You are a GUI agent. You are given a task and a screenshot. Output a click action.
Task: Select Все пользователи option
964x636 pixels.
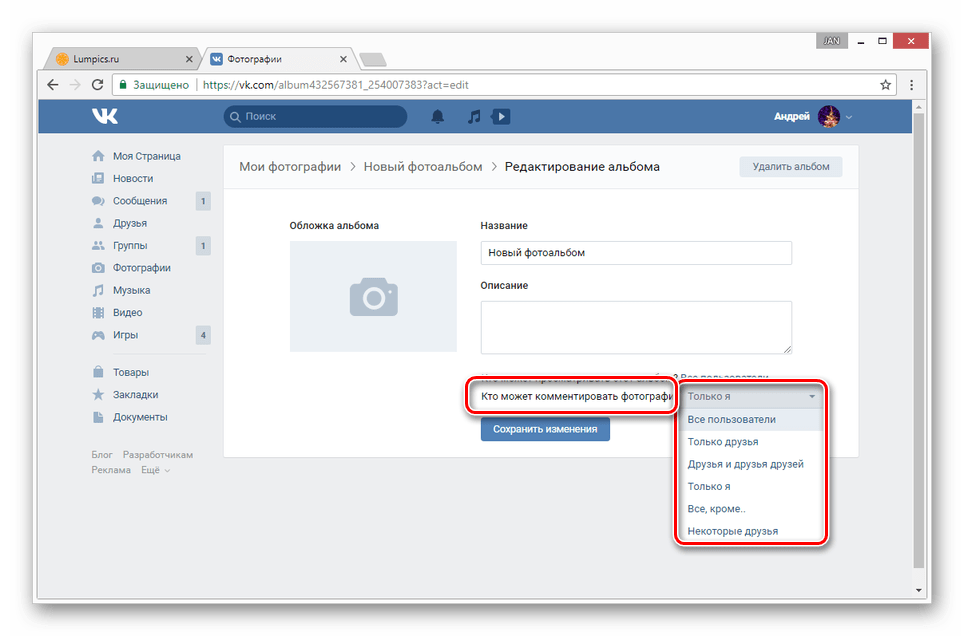[x=751, y=419]
